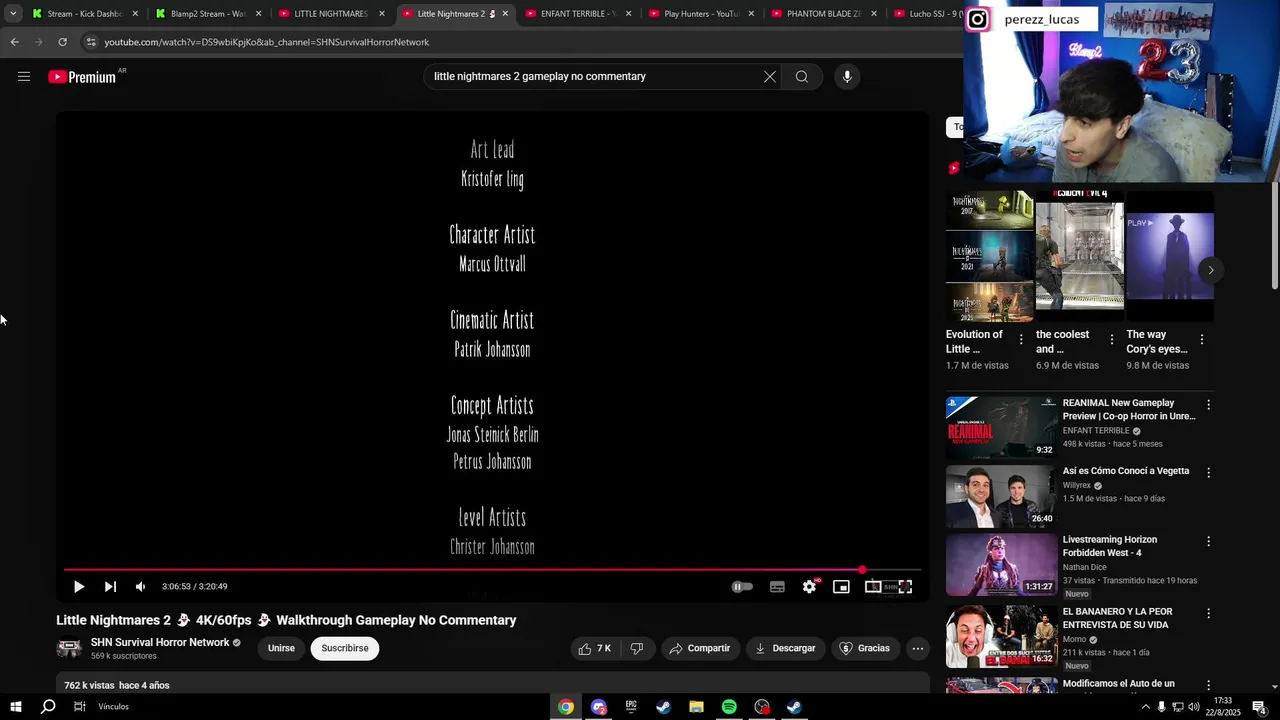Screen dimensions: 1280x720
Task: Open Windows Start menu
Action: coord(15,707)
